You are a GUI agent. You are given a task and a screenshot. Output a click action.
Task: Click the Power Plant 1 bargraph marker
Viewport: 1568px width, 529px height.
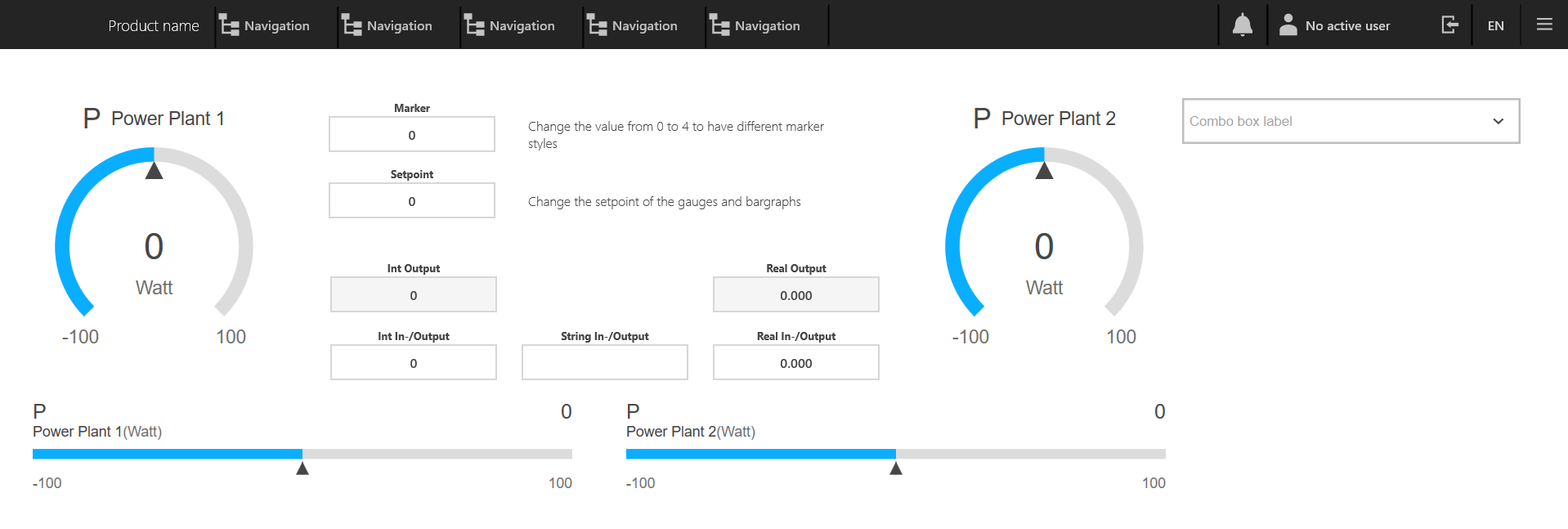click(x=302, y=468)
